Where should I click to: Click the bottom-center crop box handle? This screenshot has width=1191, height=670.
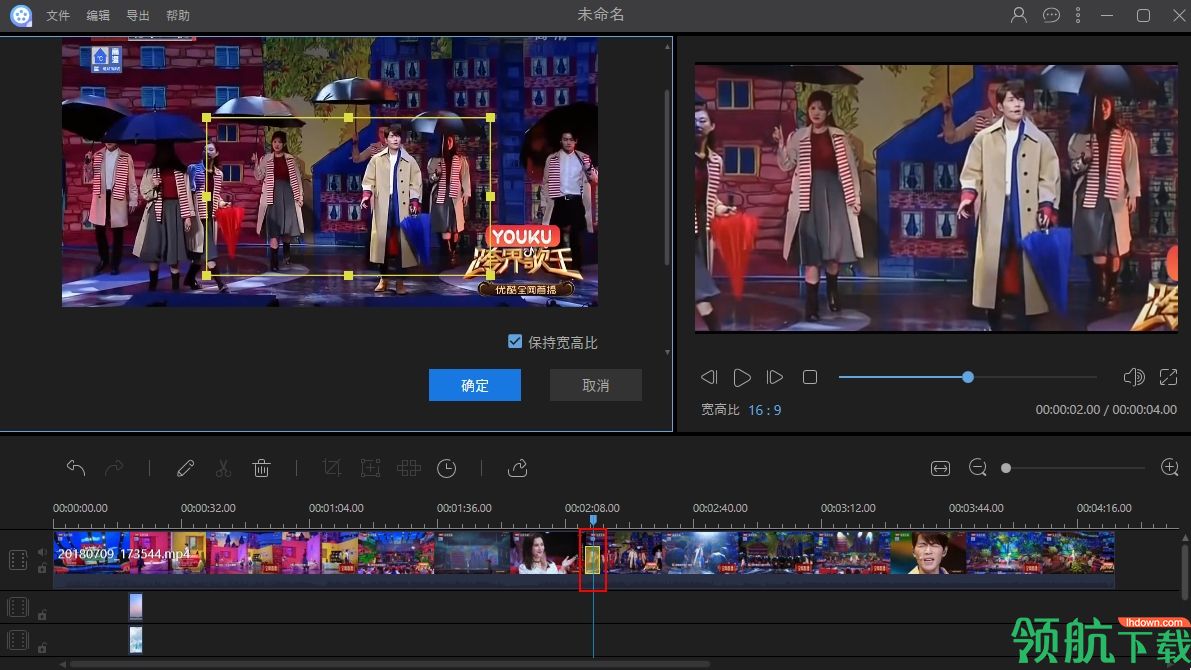click(349, 276)
